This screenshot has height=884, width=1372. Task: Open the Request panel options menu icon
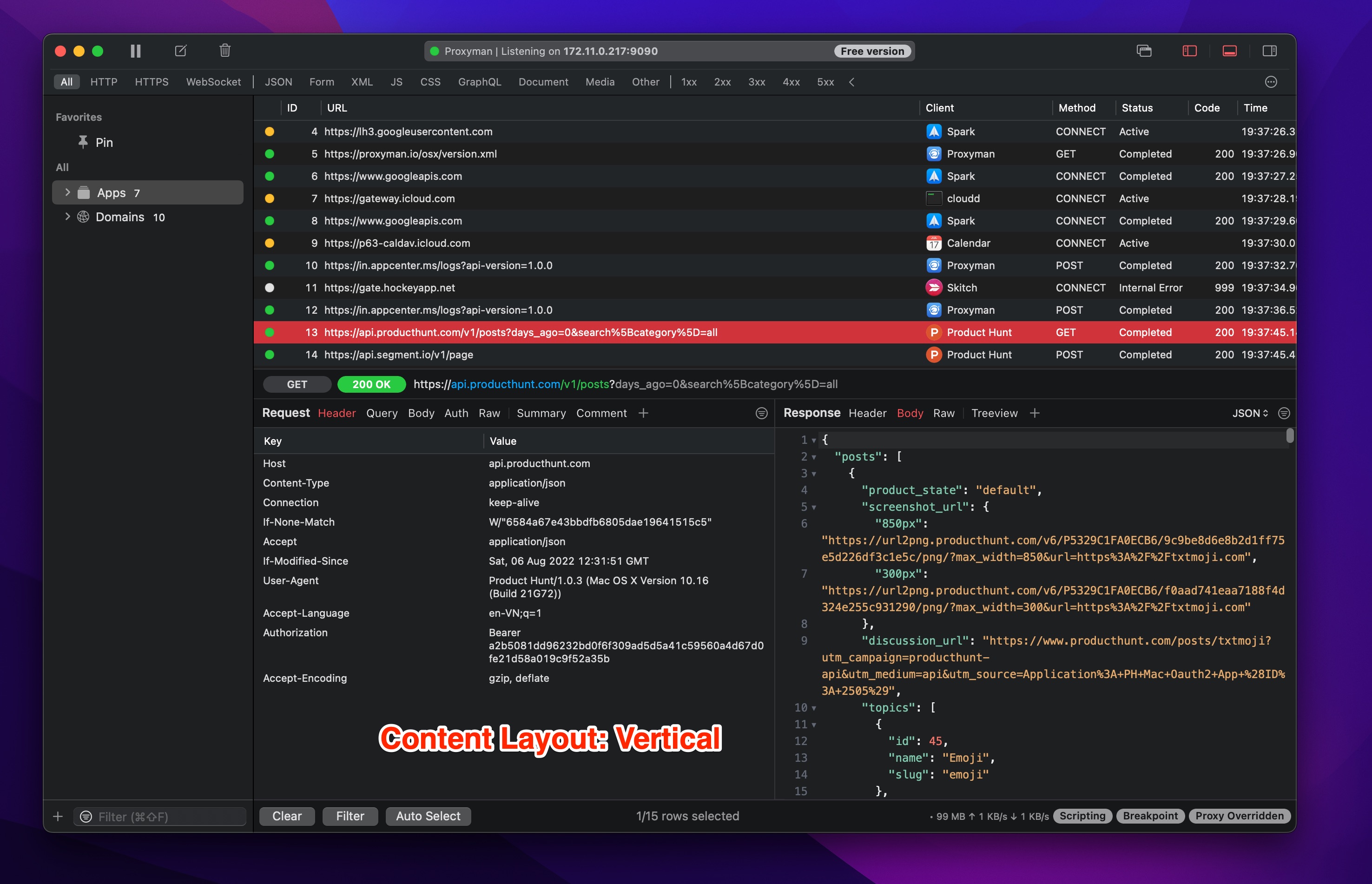click(761, 413)
